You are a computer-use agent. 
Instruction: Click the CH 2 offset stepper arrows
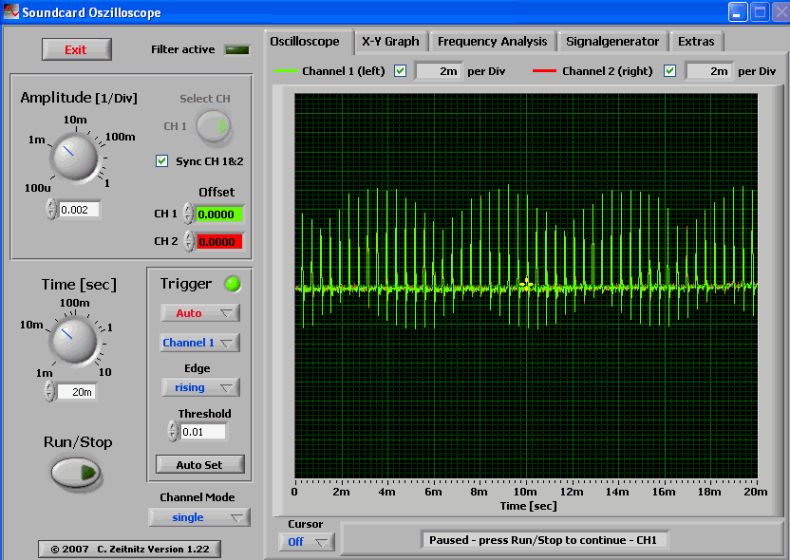(189, 241)
